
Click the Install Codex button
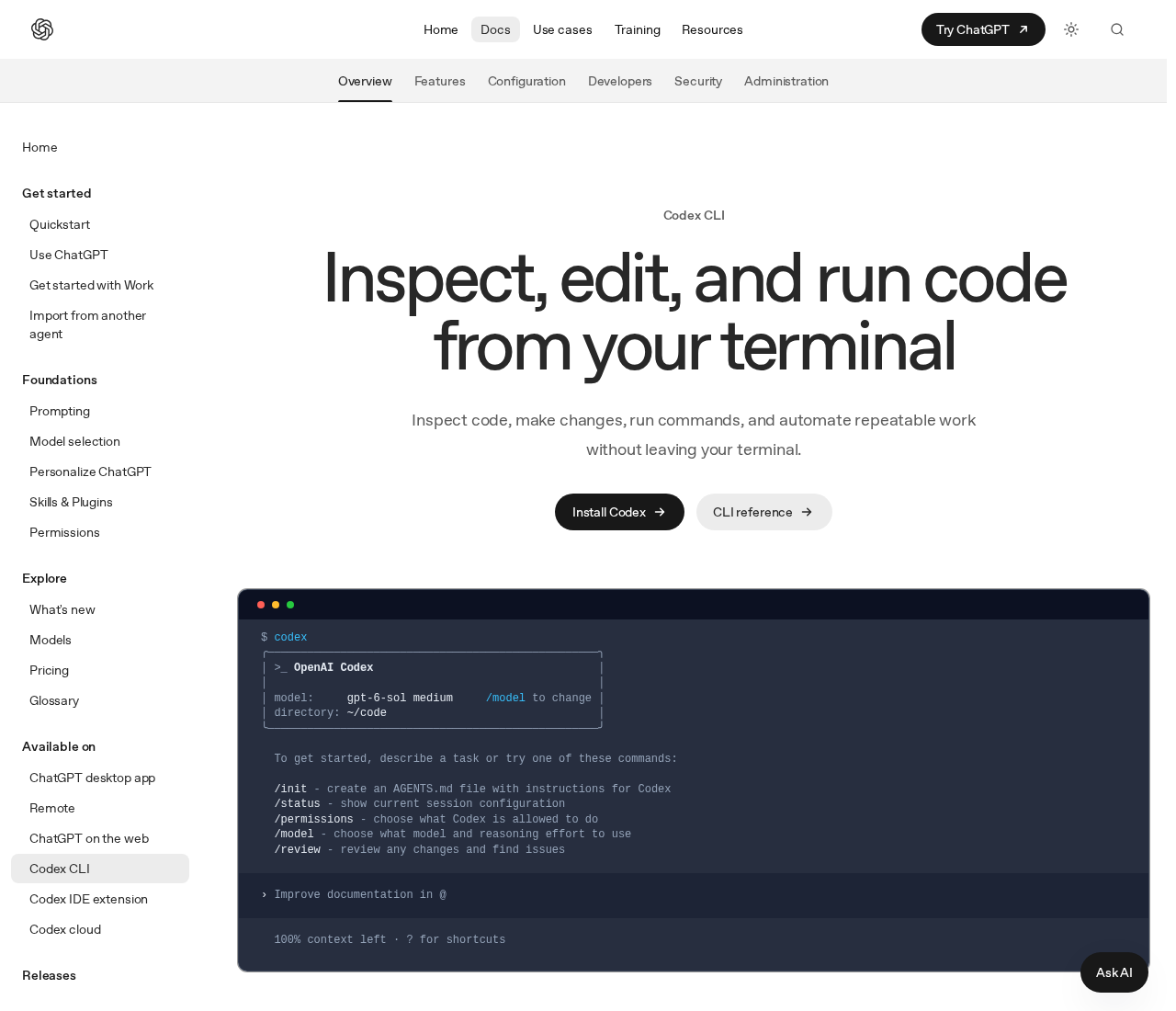619,512
